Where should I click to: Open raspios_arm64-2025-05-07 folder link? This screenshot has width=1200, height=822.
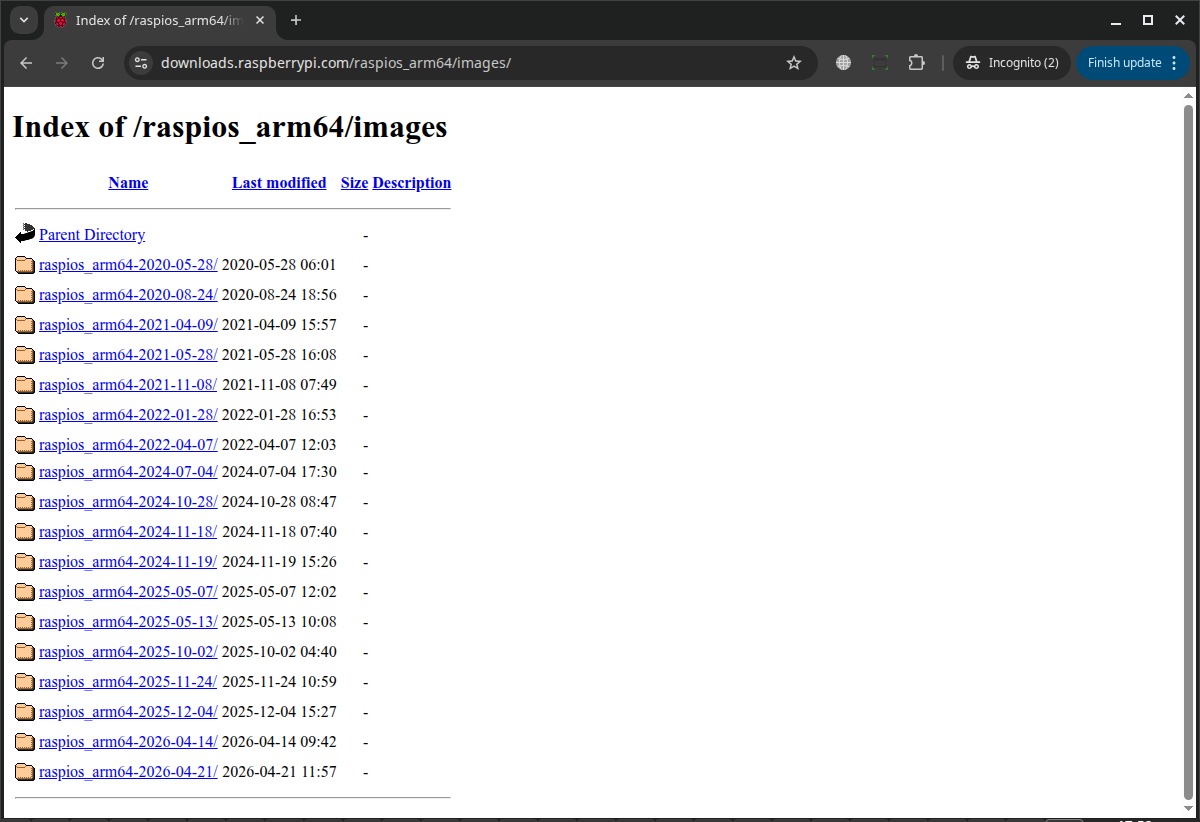128,592
